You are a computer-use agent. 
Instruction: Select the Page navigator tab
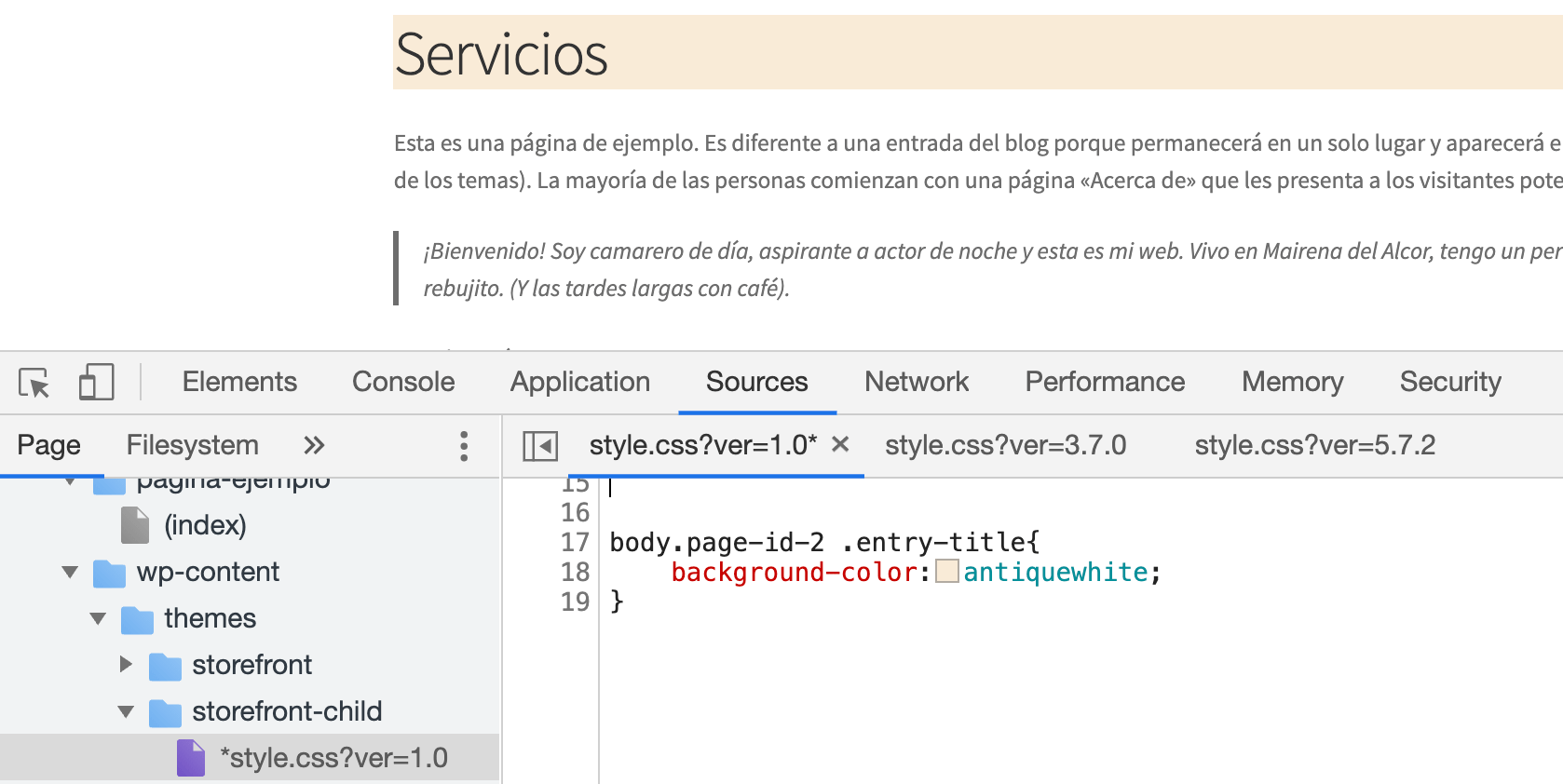(49, 445)
